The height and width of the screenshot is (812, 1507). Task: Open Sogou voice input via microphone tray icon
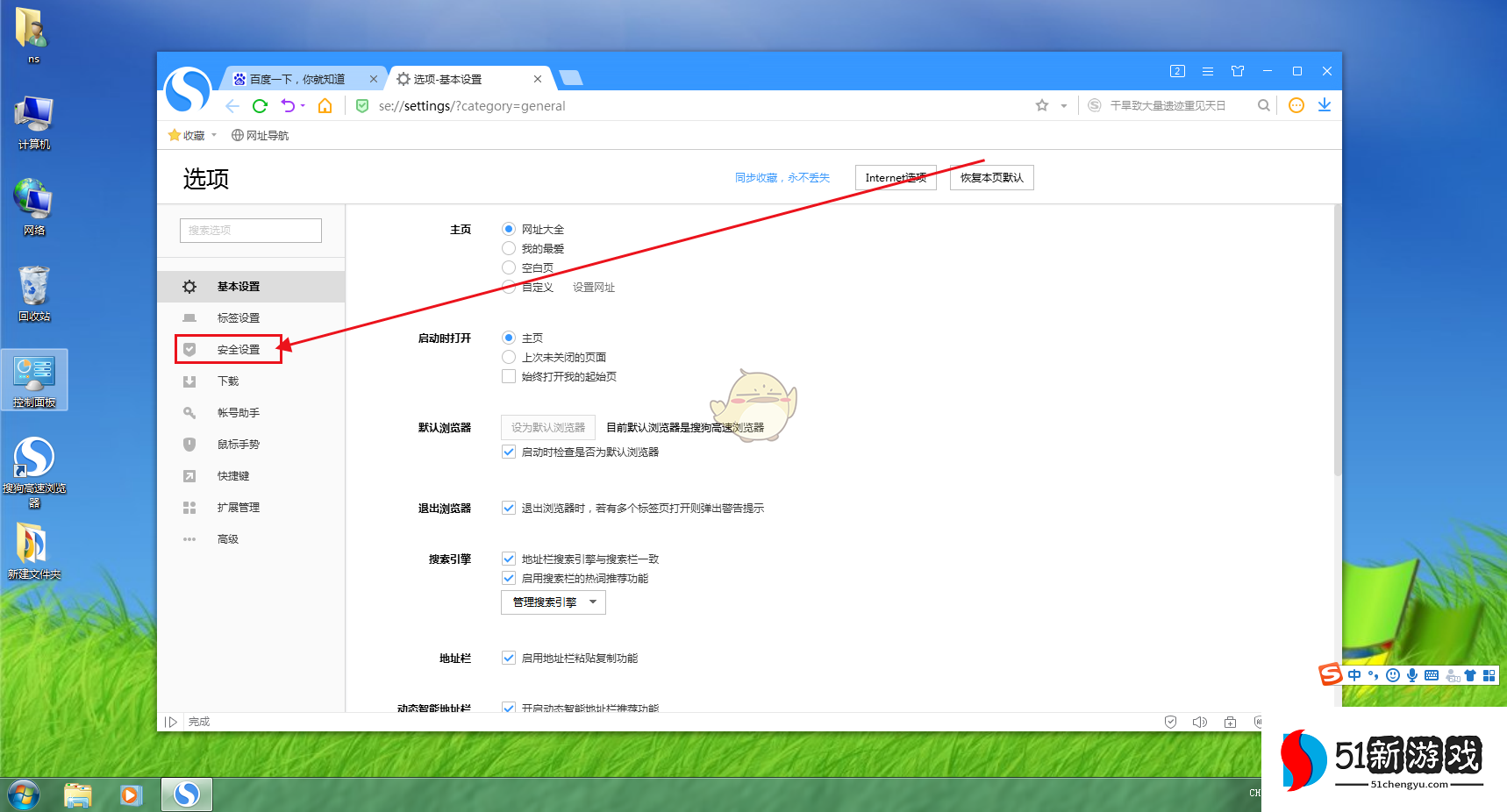point(1412,675)
